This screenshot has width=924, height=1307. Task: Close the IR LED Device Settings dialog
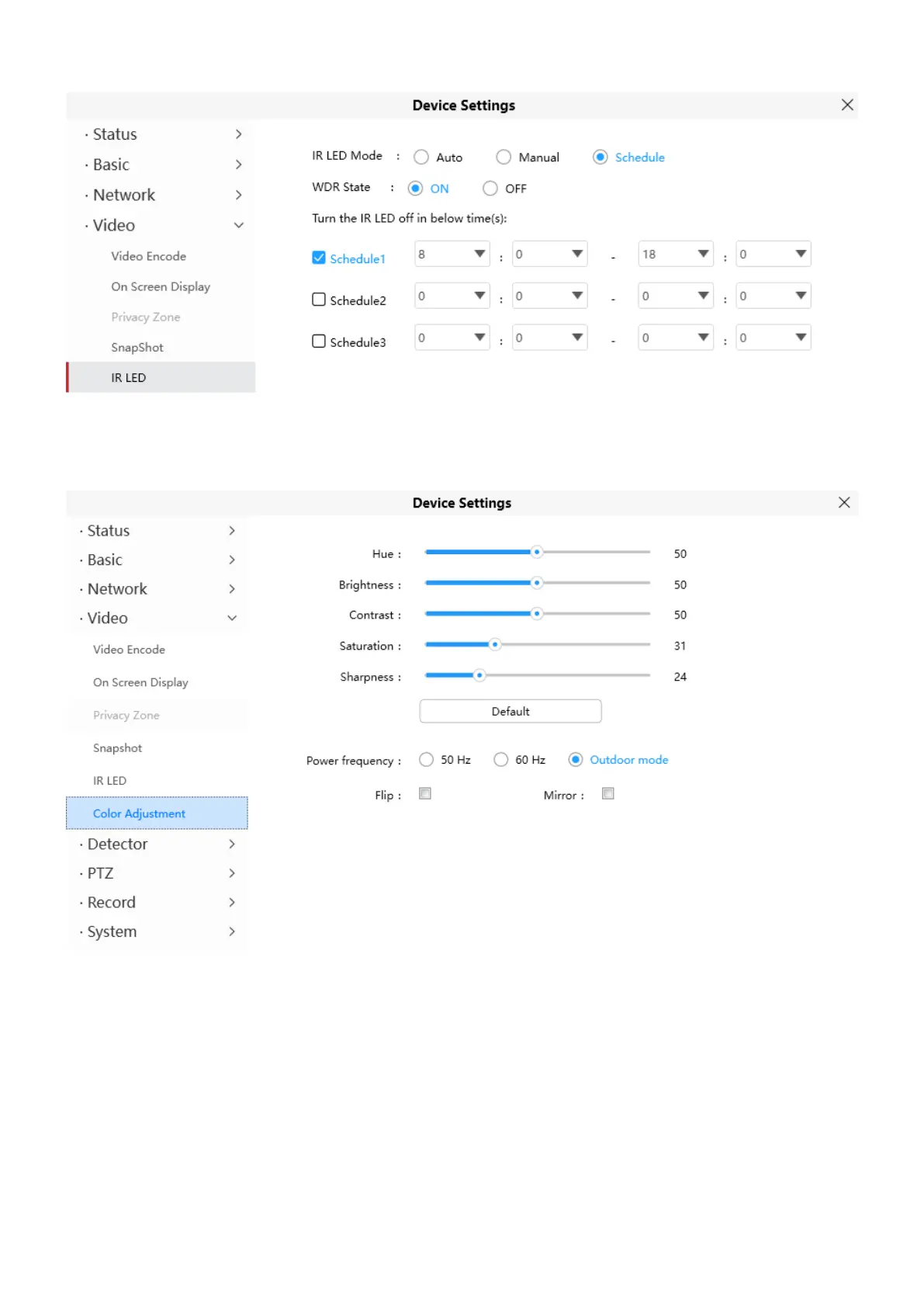[847, 105]
